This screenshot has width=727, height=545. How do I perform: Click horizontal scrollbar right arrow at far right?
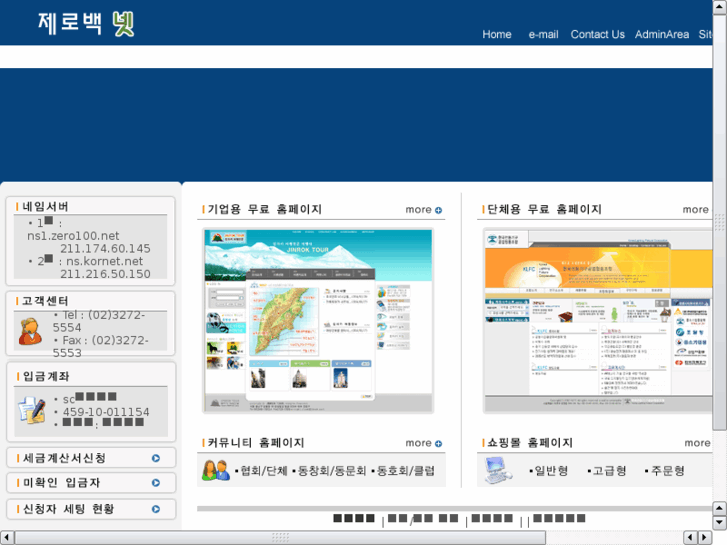pyautogui.click(x=705, y=538)
